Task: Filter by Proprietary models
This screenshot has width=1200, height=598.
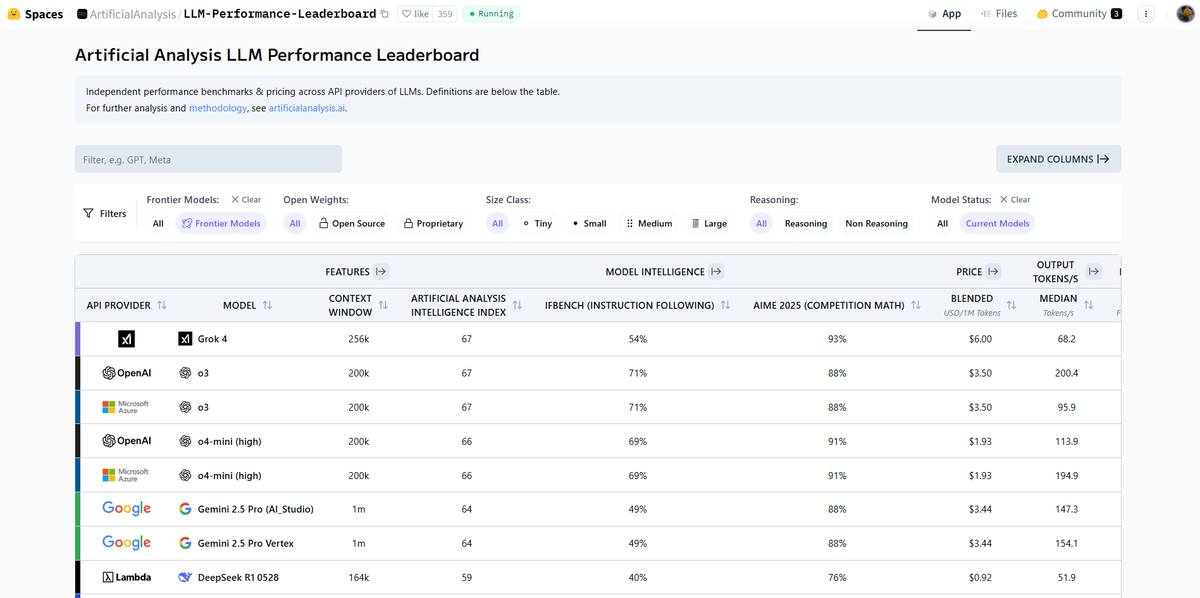Action: [x=433, y=223]
